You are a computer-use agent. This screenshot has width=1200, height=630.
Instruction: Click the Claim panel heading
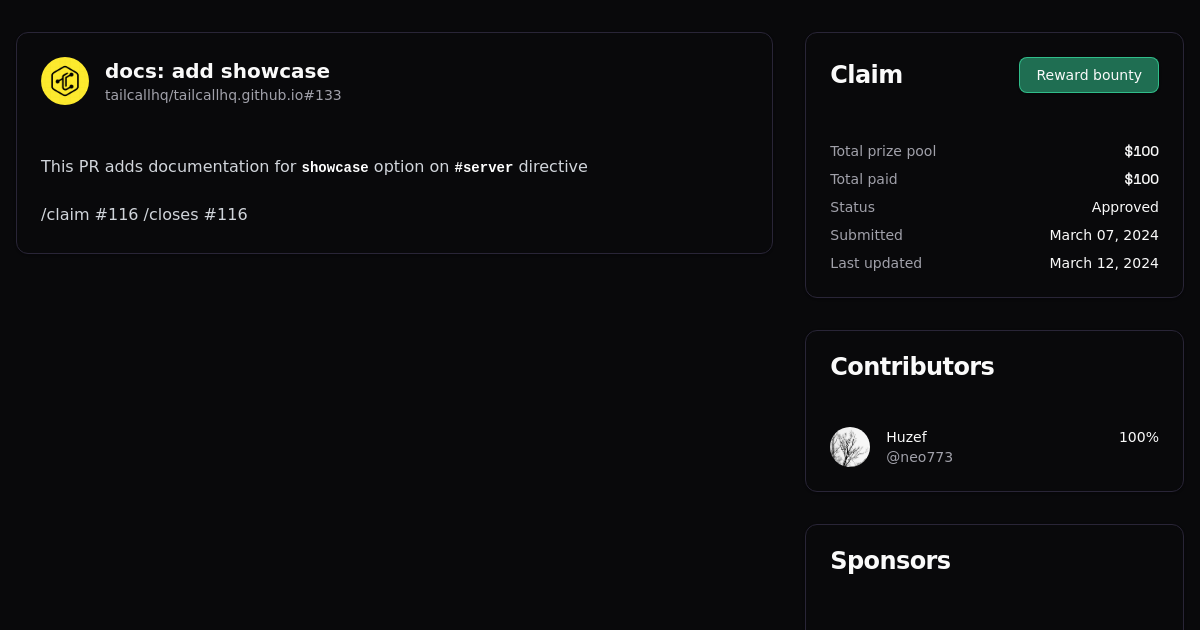(x=866, y=74)
